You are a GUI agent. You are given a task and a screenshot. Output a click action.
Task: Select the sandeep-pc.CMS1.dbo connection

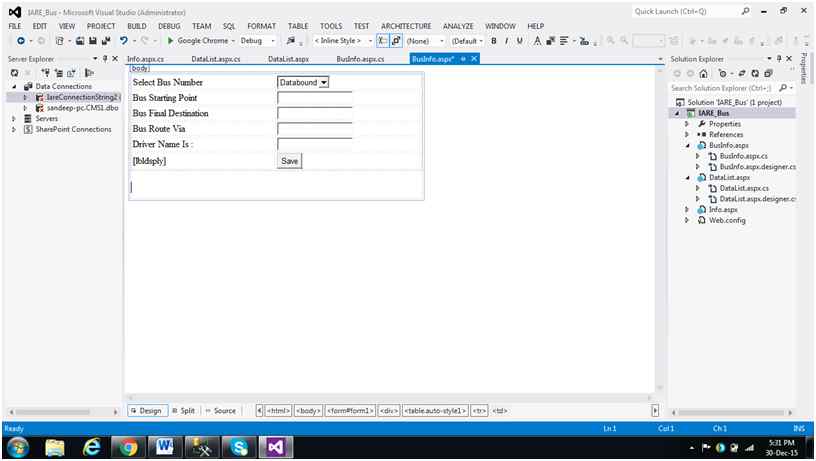point(83,108)
